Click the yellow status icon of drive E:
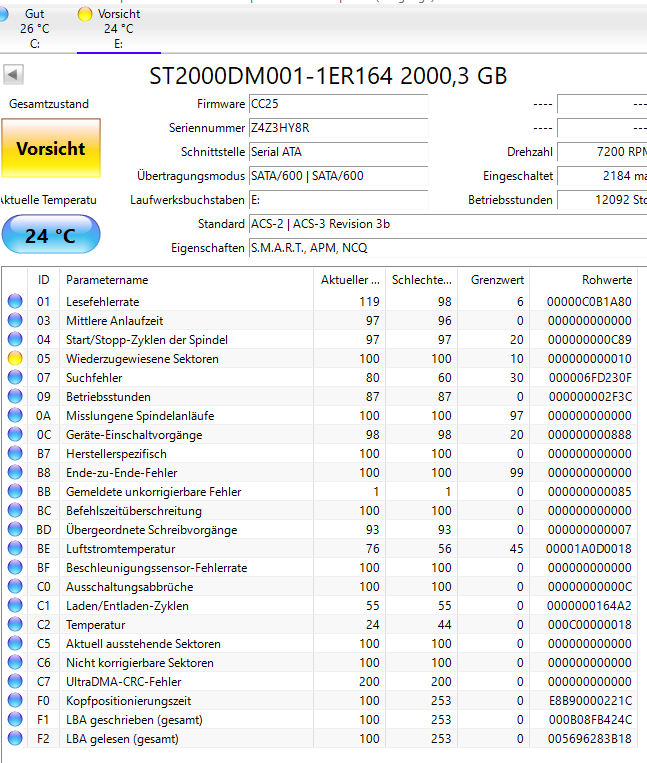647x763 pixels. [x=85, y=14]
